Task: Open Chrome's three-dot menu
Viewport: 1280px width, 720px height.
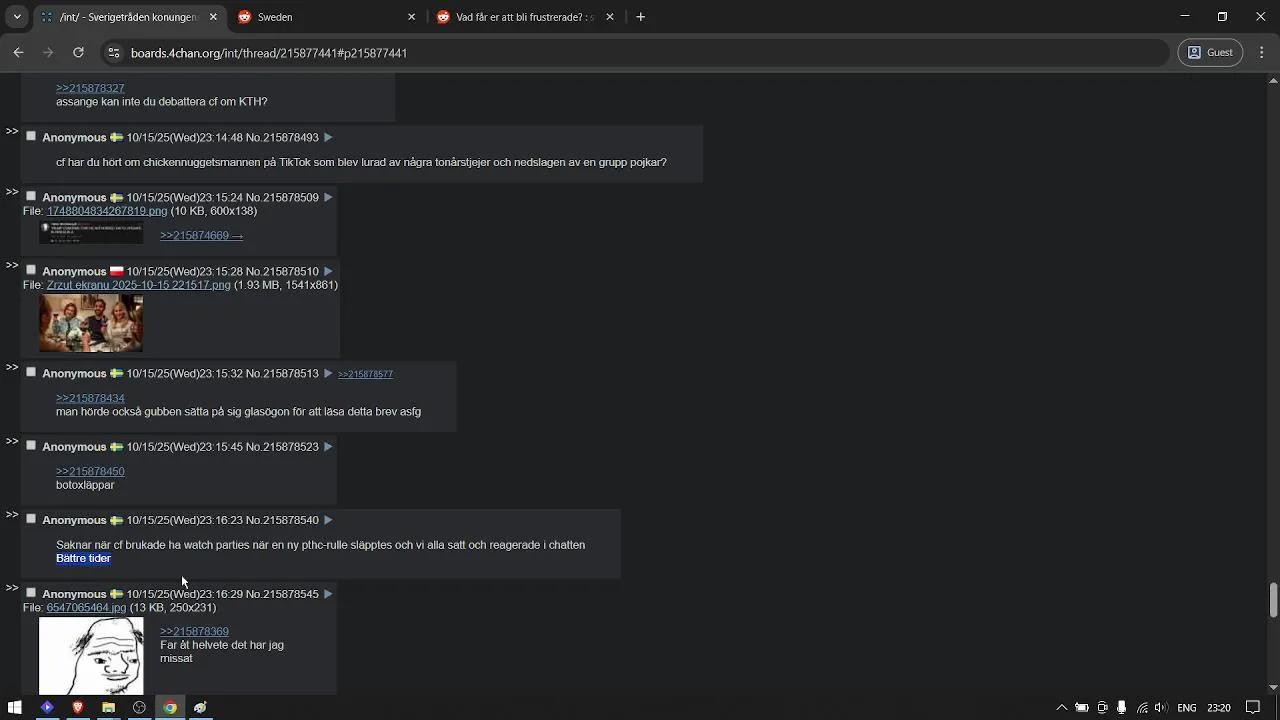Action: [1260, 53]
